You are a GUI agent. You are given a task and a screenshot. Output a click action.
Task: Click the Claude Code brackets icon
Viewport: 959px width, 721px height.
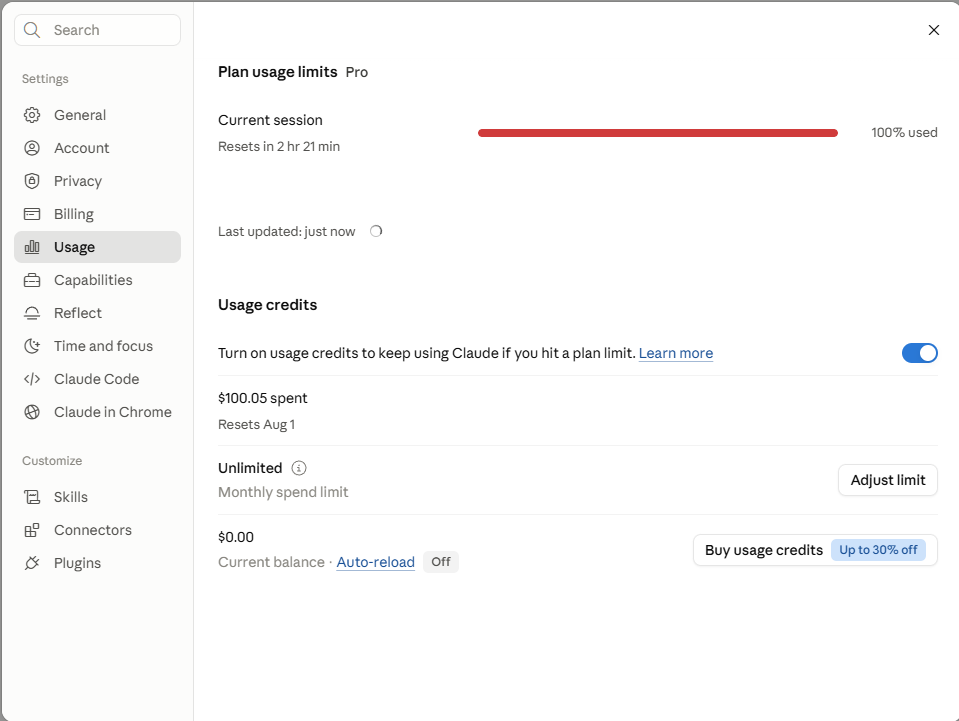click(32, 379)
